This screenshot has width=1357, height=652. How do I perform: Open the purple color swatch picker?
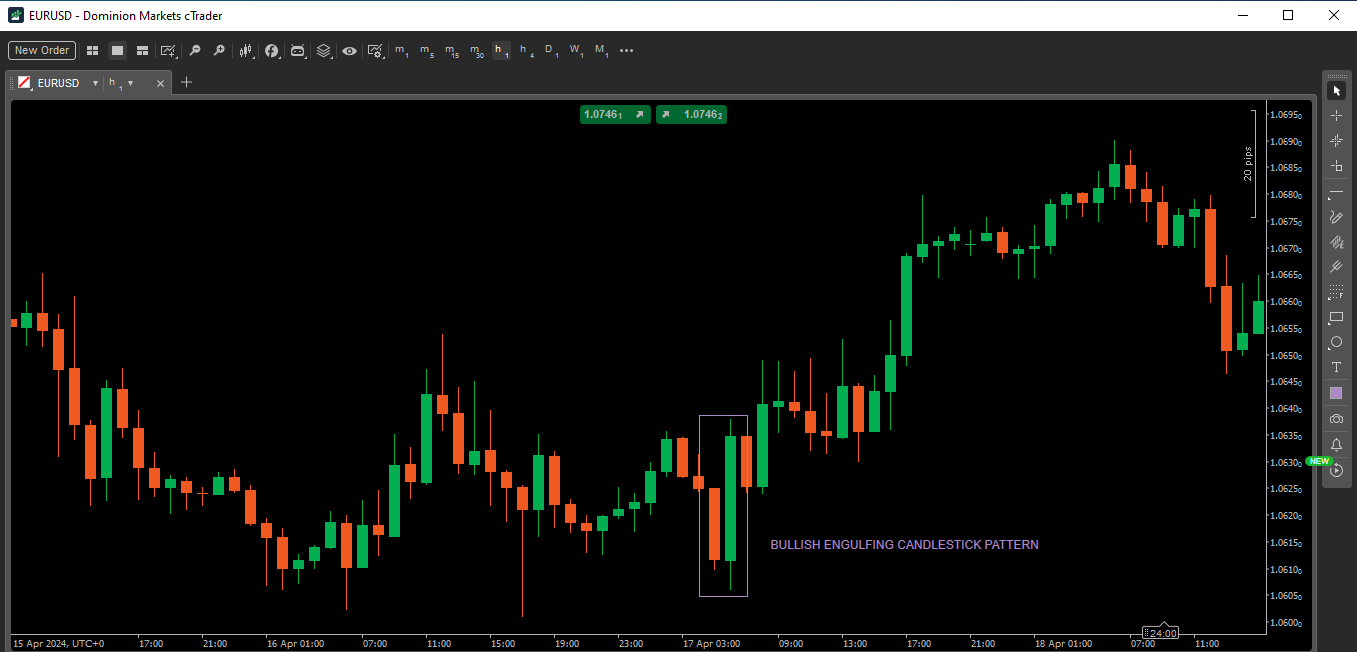[x=1336, y=392]
